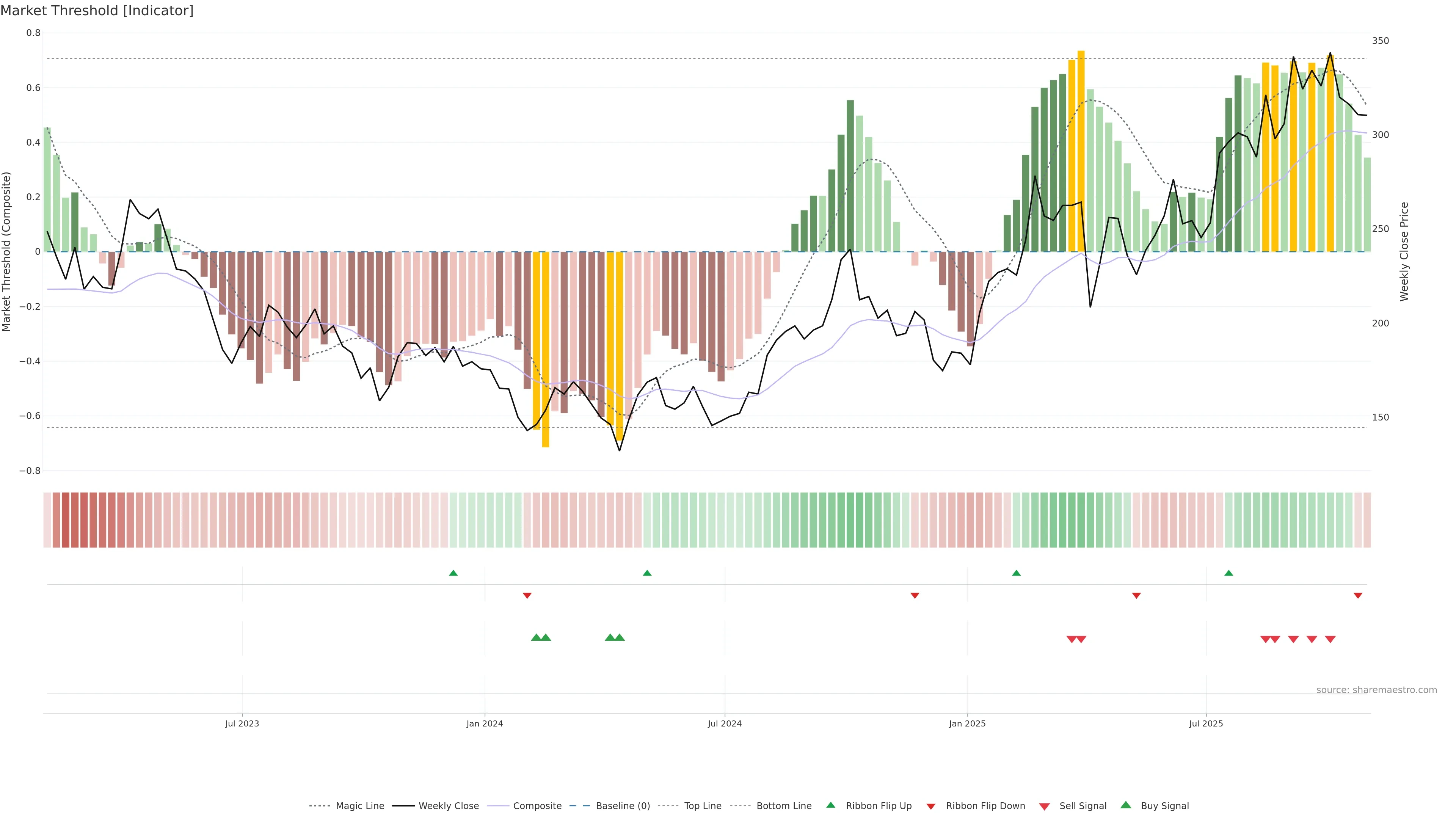
Task: Click the Jul 2025 x-axis label
Action: click(x=1206, y=723)
